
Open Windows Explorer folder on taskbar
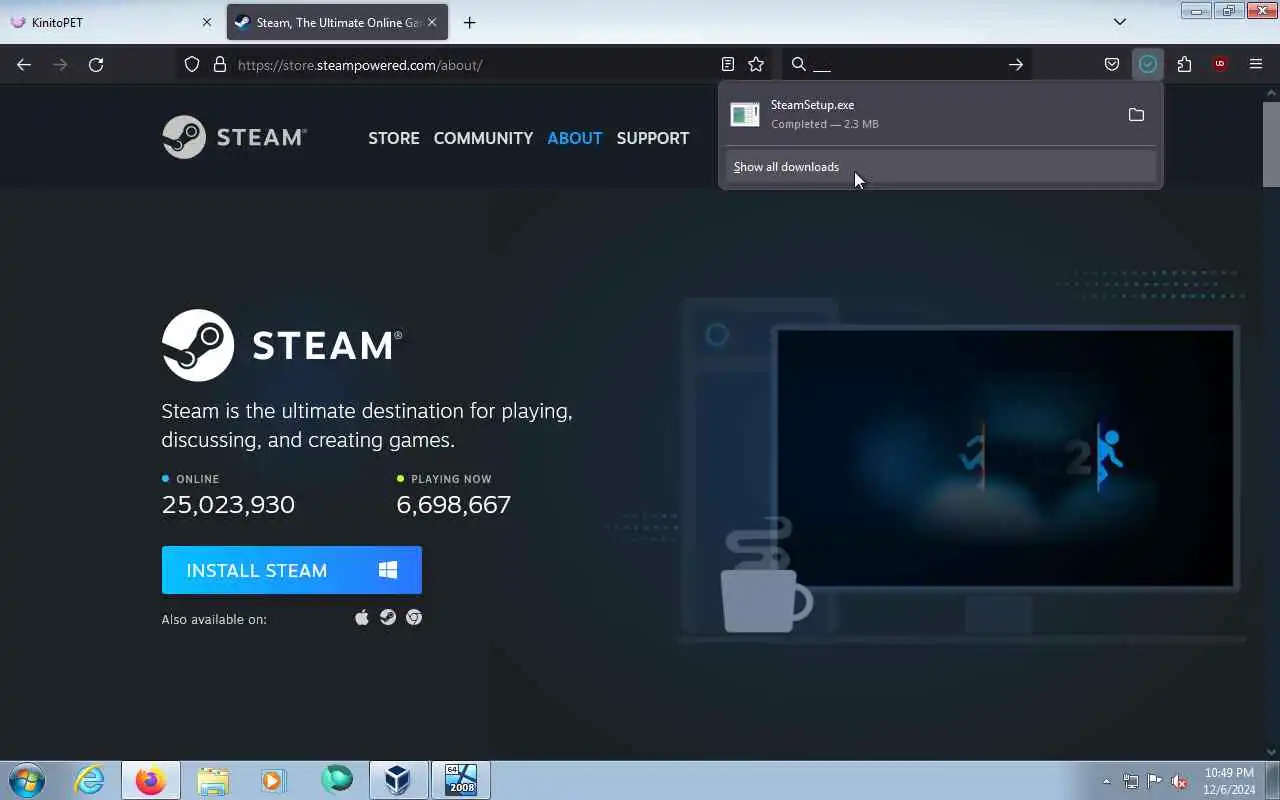coord(213,780)
